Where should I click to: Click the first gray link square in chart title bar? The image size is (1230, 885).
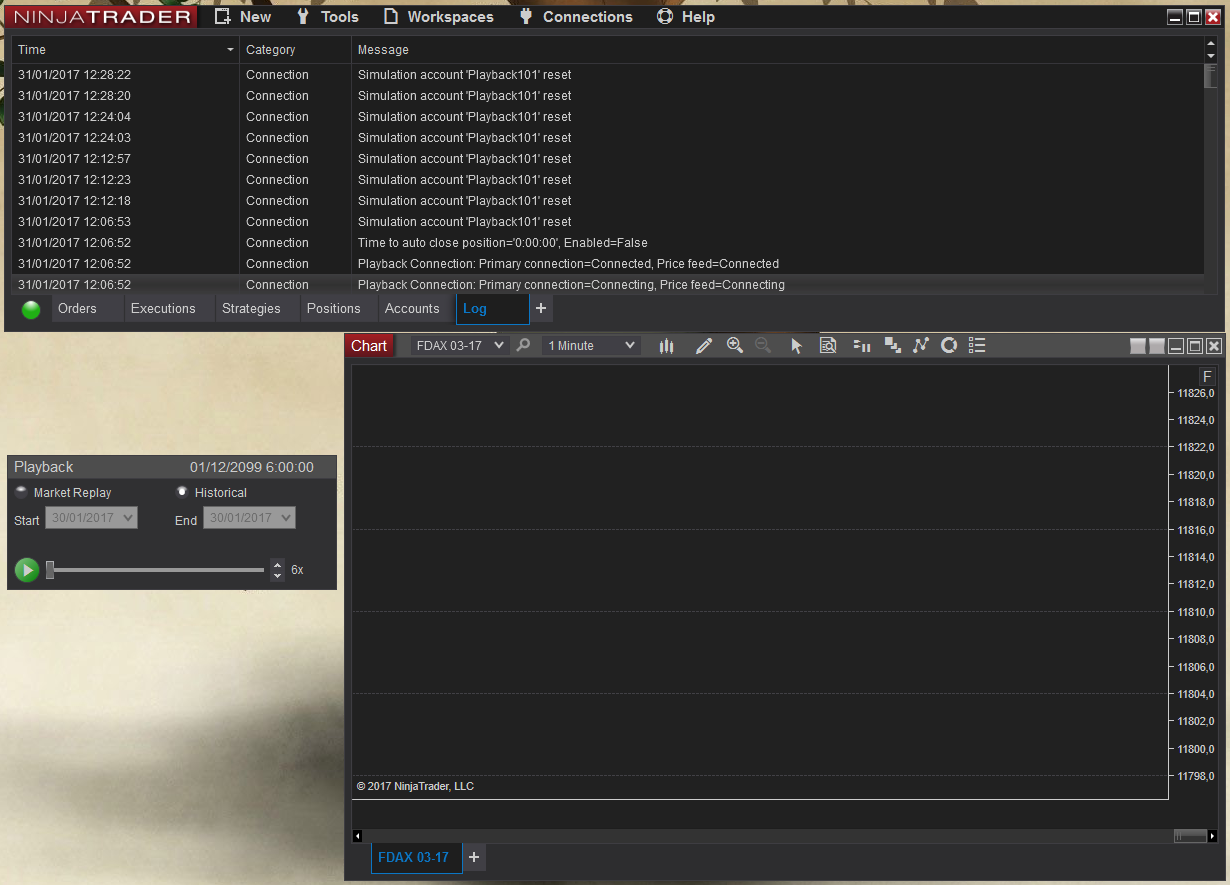(1138, 346)
